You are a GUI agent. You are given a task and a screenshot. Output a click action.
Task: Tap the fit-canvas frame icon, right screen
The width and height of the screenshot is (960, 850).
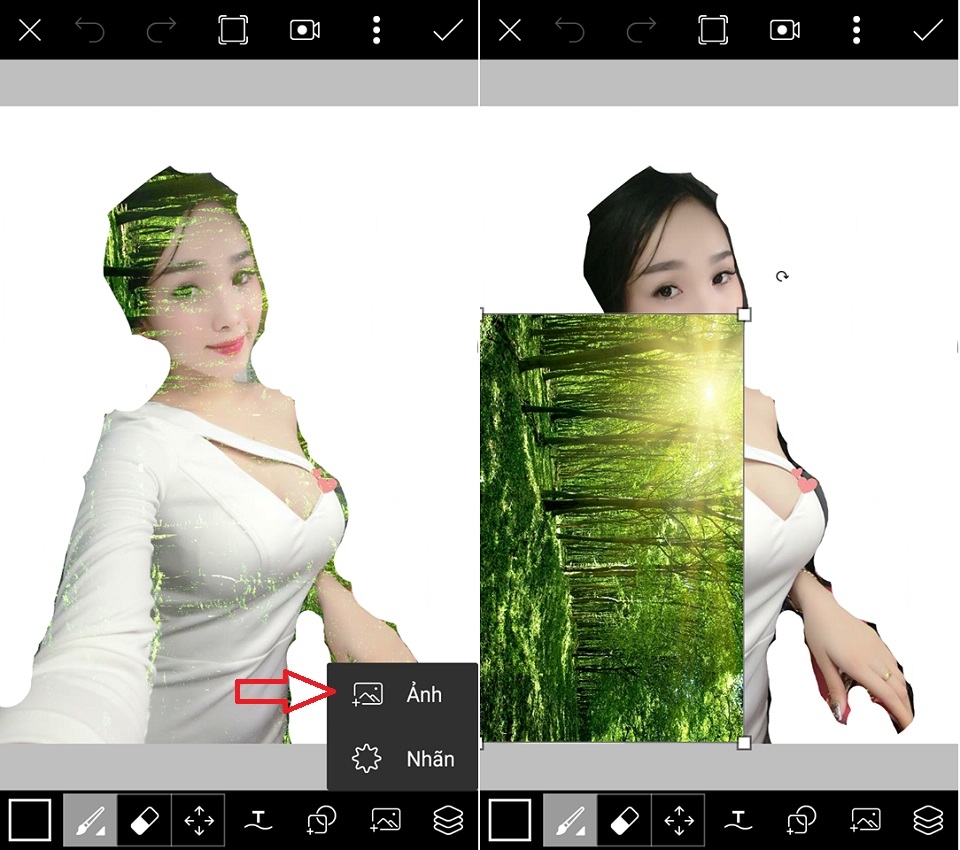click(x=713, y=30)
